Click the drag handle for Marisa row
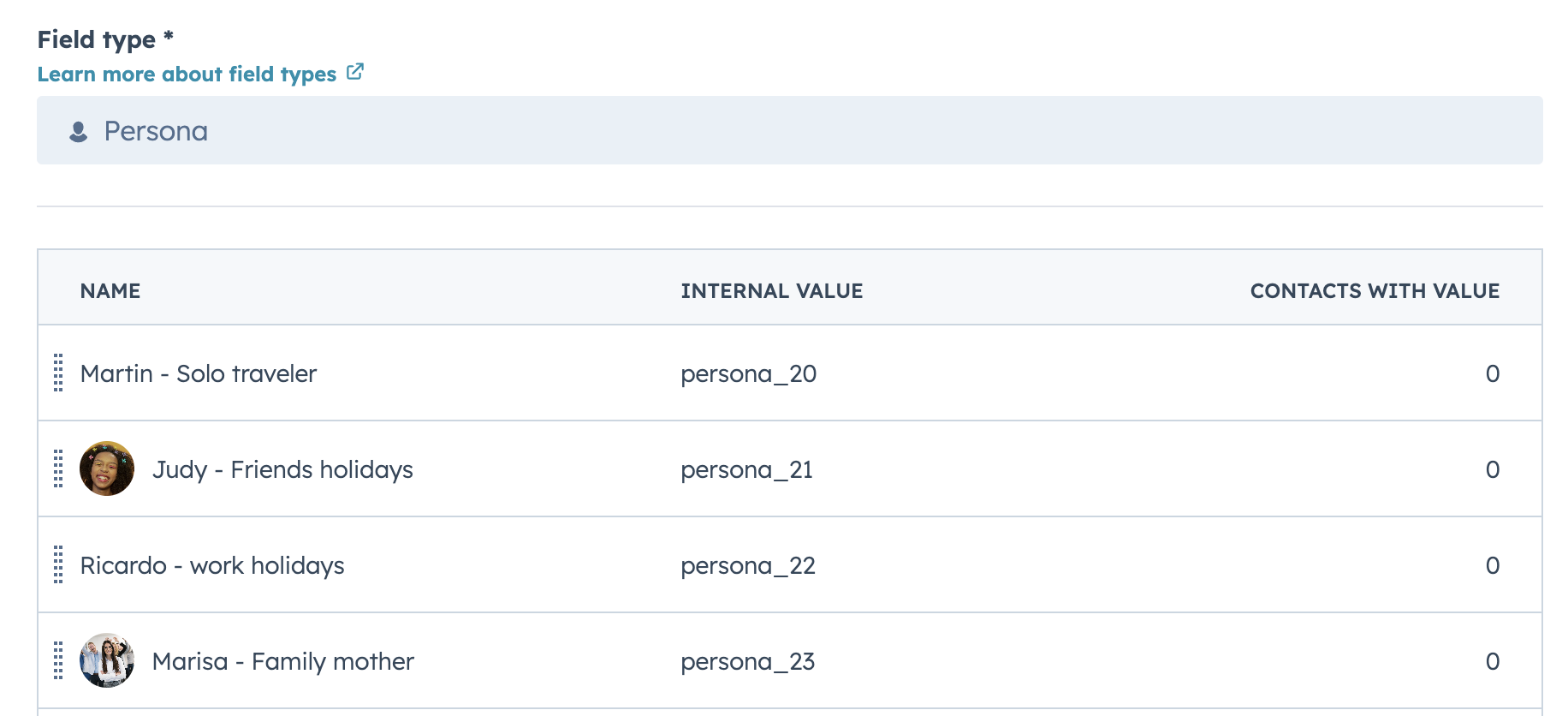This screenshot has height=716, width=1568. 58,660
